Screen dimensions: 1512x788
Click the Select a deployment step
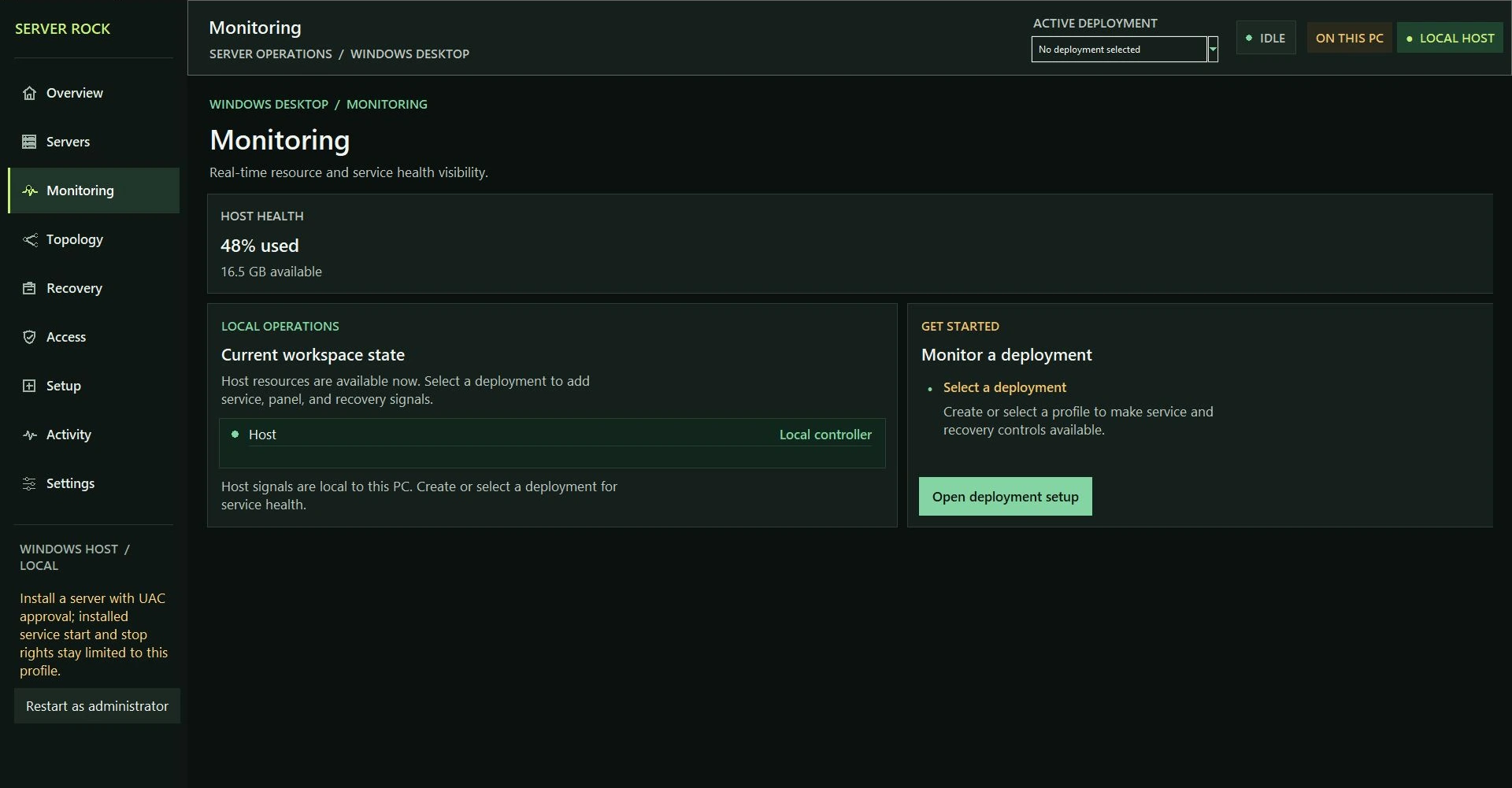point(1005,387)
